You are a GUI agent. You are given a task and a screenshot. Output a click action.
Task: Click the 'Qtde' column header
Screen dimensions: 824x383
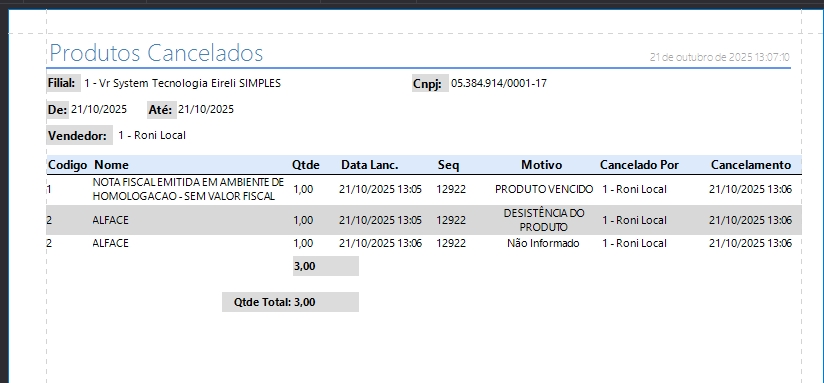[306, 165]
